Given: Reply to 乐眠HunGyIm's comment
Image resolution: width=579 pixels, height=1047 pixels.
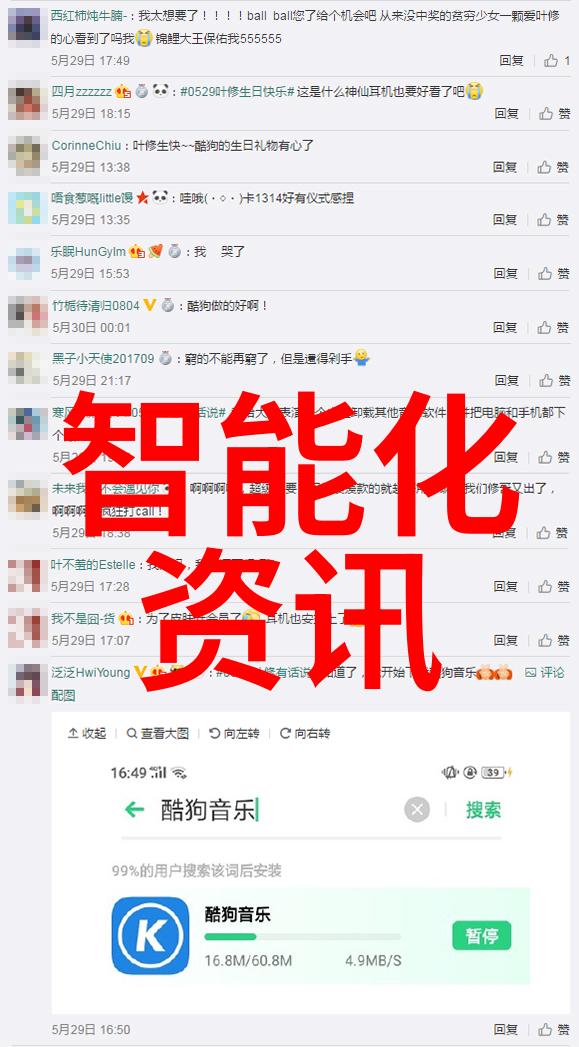Looking at the screenshot, I should tap(506, 273).
